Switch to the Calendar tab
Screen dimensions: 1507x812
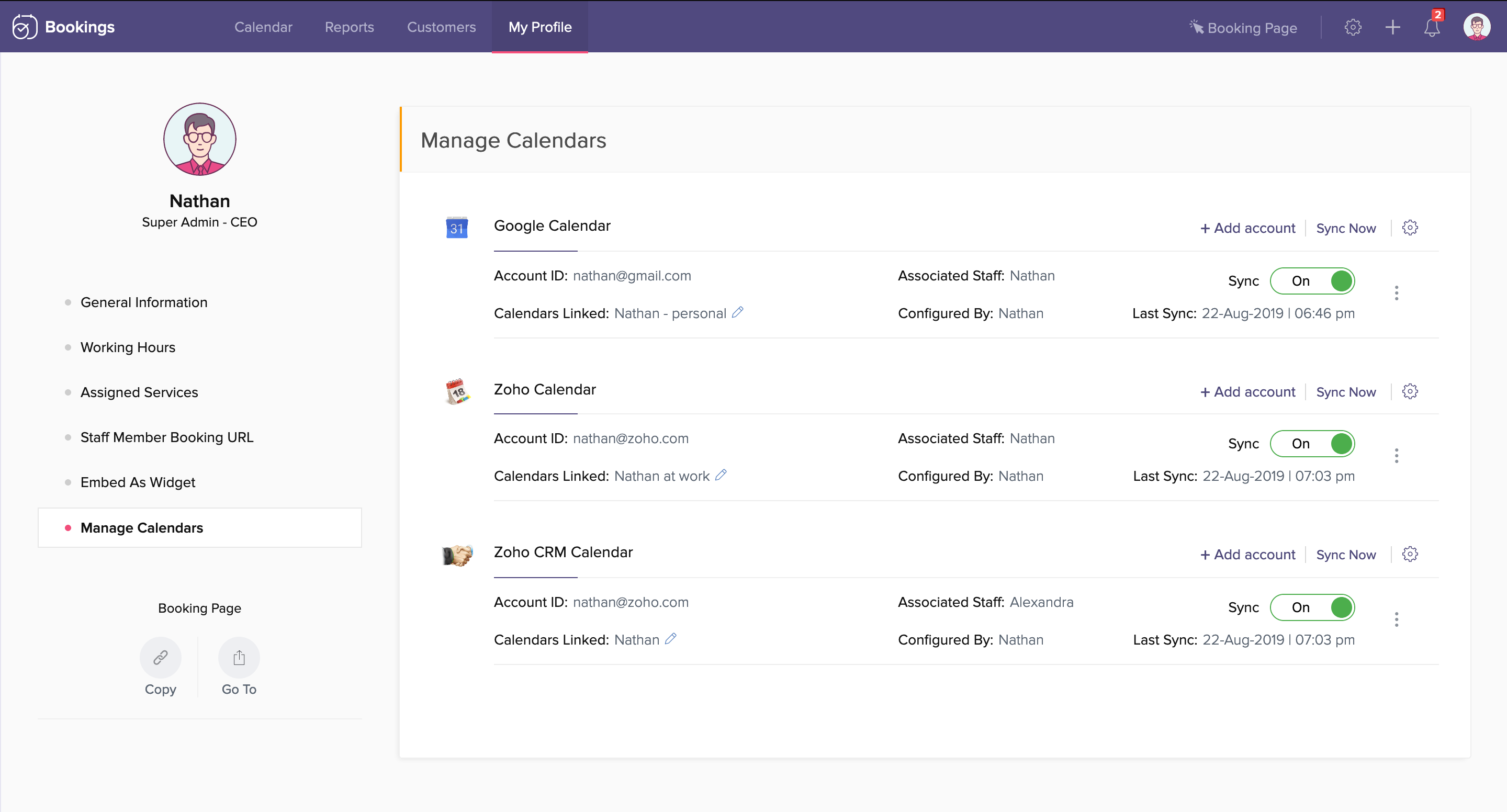point(263,28)
